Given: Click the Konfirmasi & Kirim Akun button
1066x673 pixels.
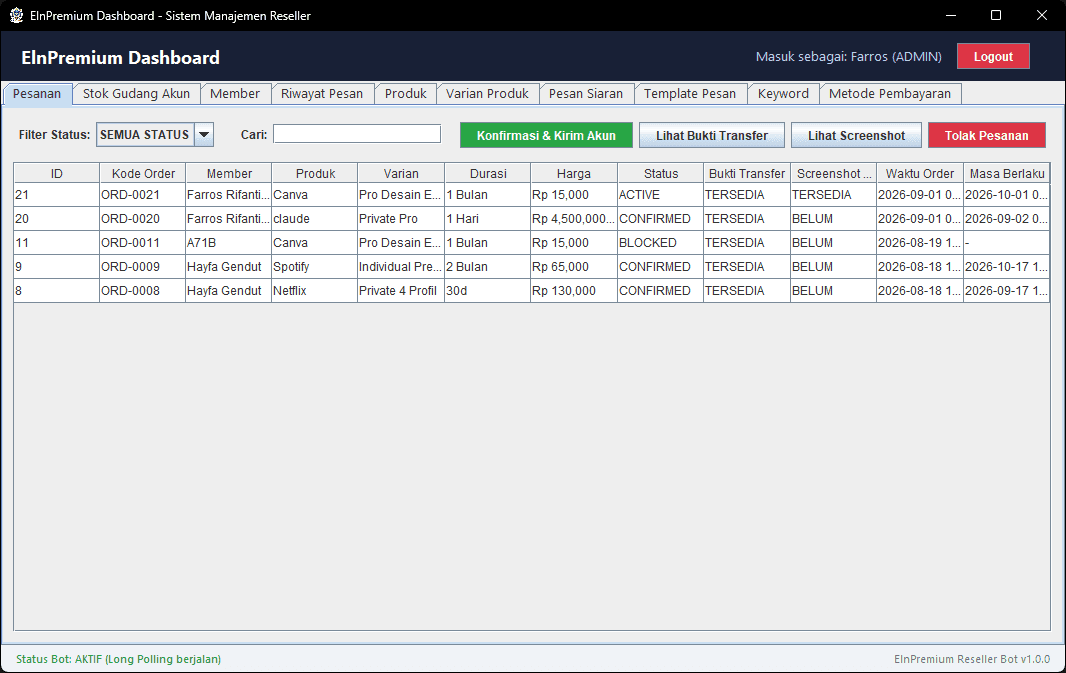Looking at the screenshot, I should tap(546, 135).
